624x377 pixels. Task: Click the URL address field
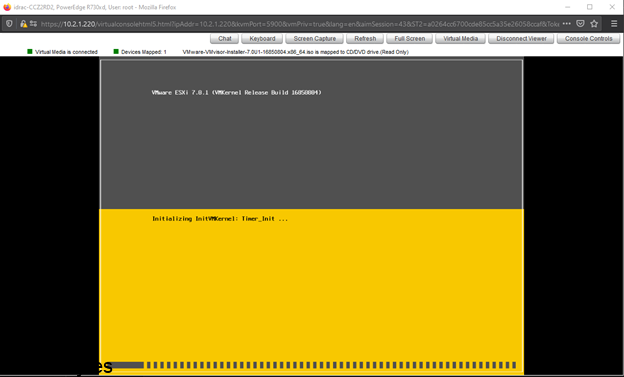click(x=300, y=24)
